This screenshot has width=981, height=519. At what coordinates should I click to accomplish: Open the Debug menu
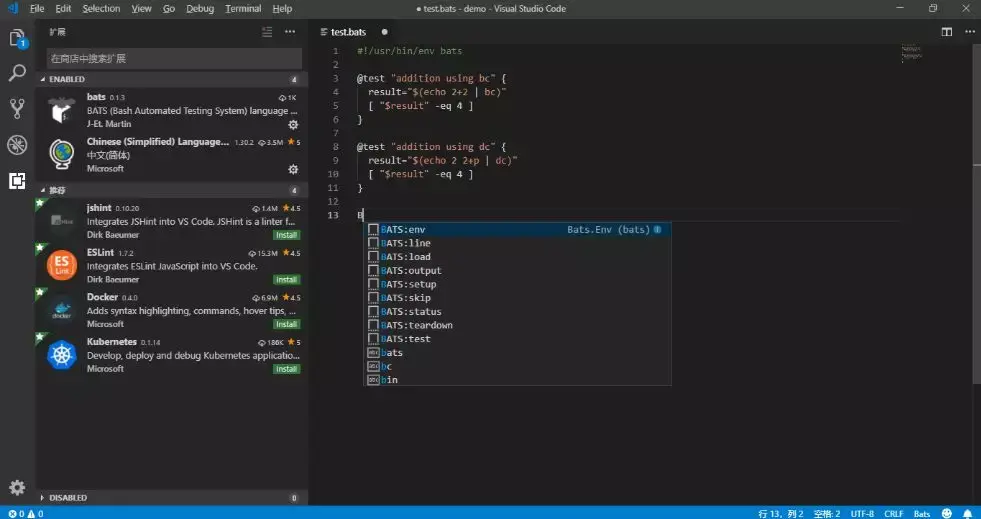(x=200, y=9)
